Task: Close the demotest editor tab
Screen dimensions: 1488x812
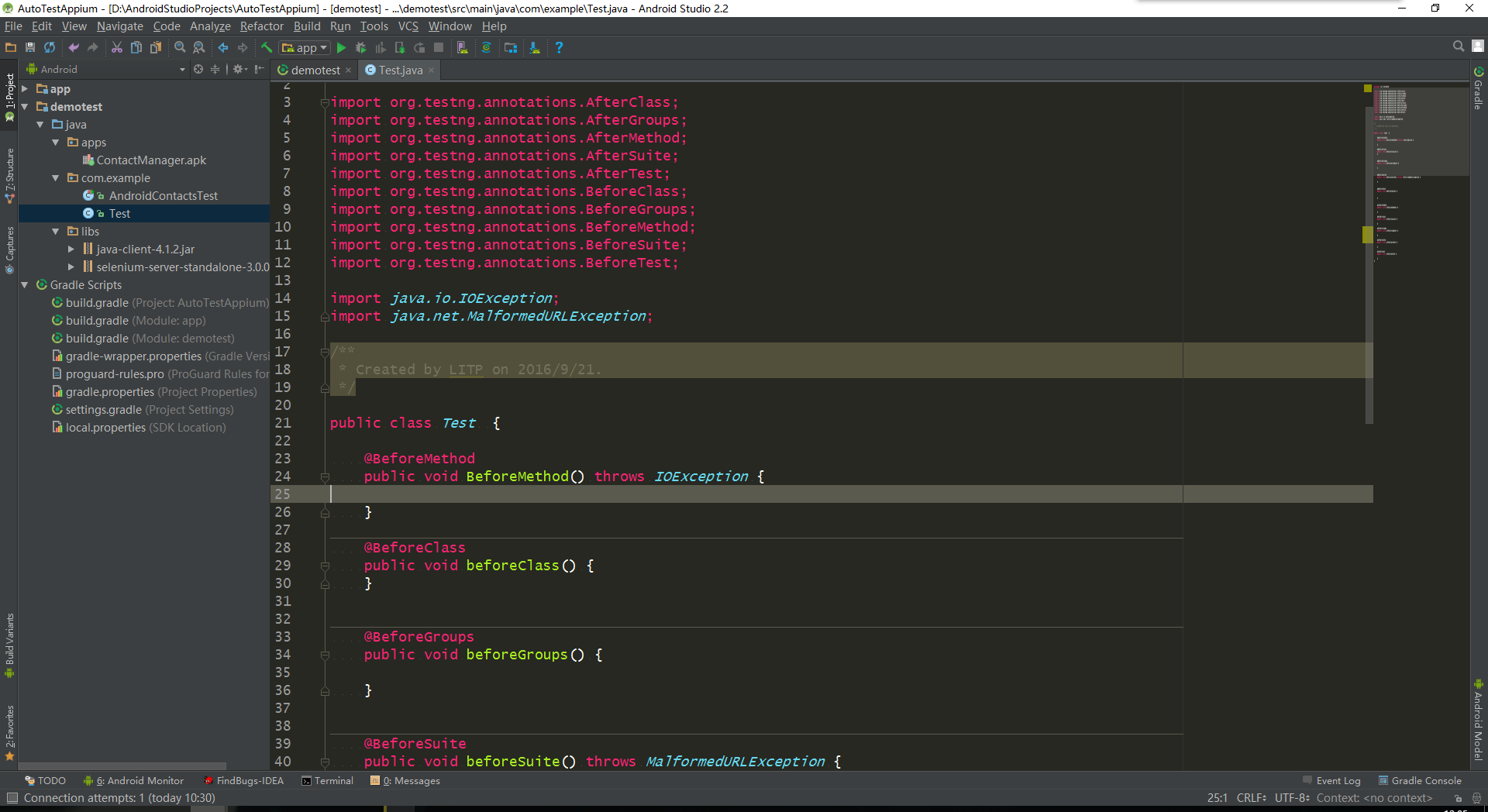Action: point(349,71)
